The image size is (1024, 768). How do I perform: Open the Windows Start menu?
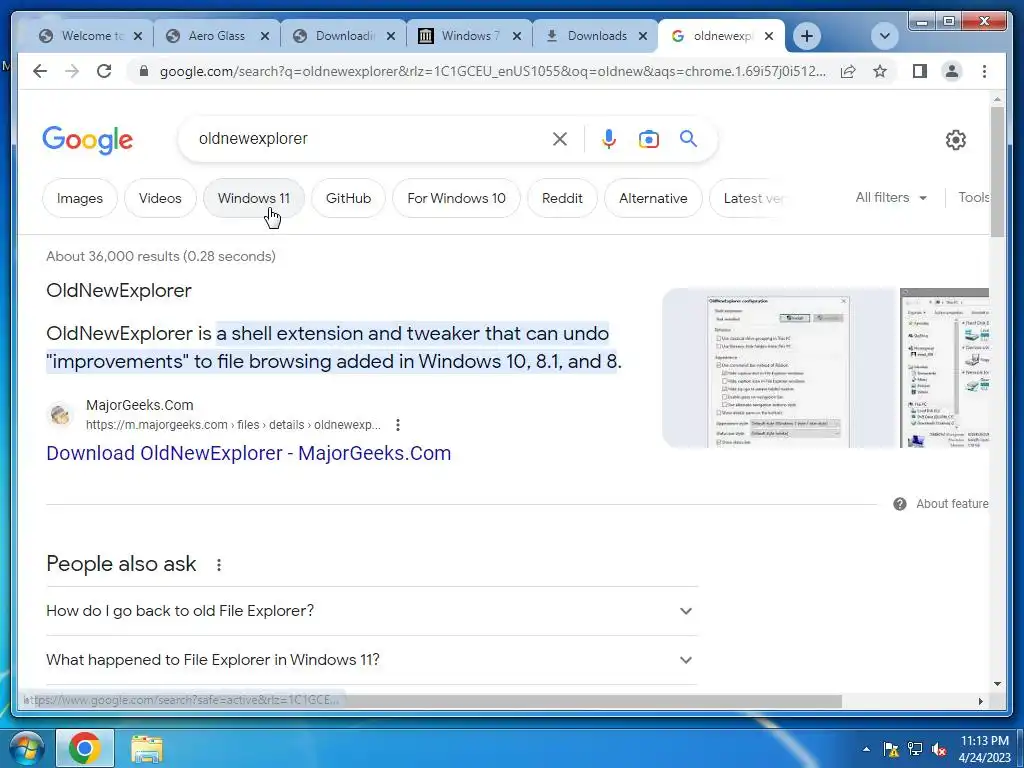(x=26, y=748)
